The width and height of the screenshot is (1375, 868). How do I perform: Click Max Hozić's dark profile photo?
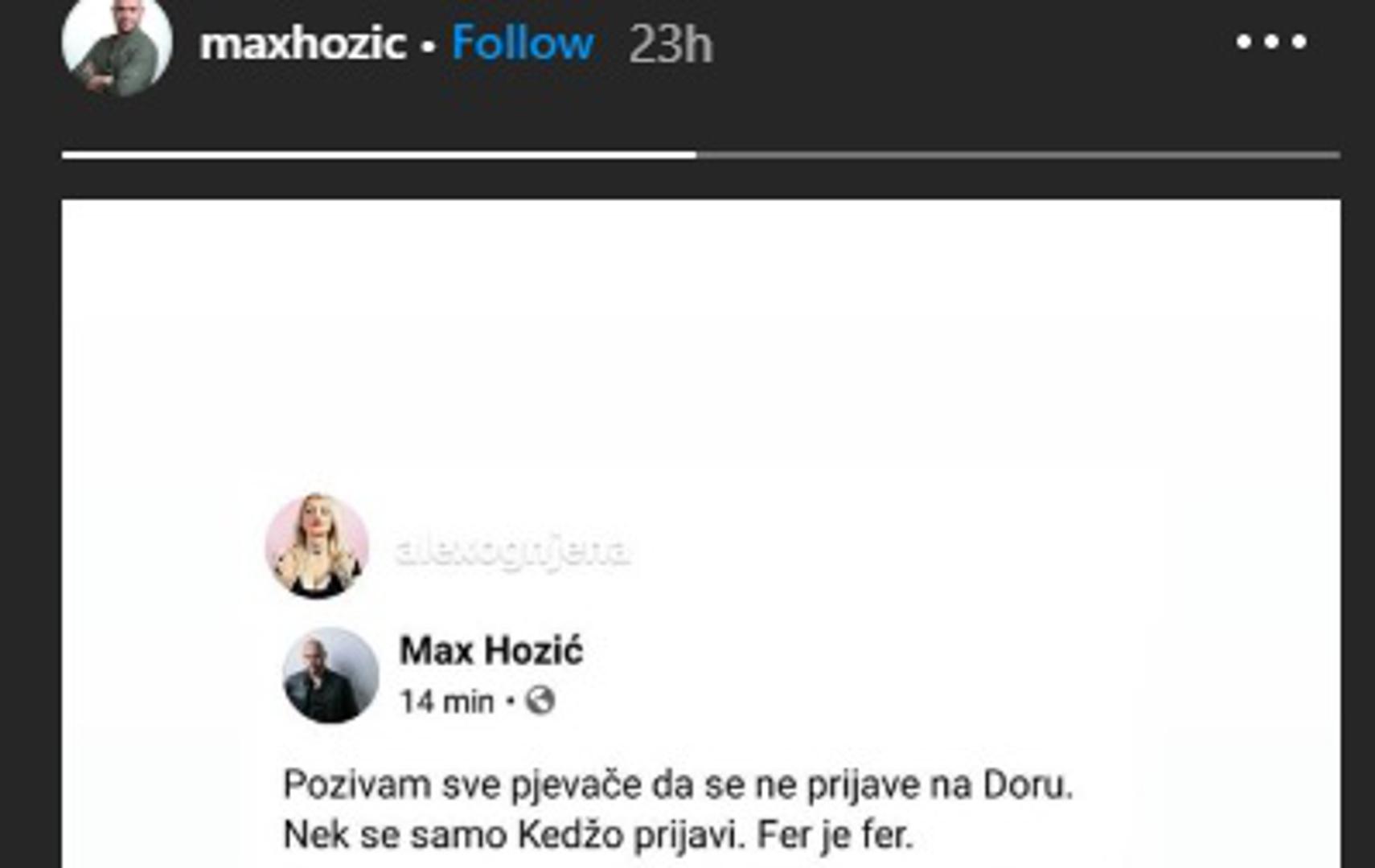click(x=330, y=674)
